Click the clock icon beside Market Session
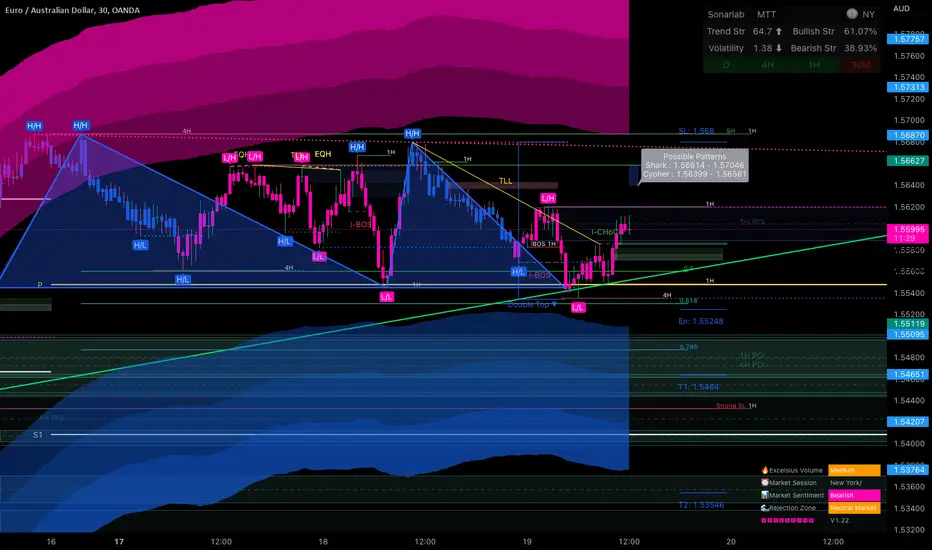Viewport: 932px width, 550px height. coord(765,482)
